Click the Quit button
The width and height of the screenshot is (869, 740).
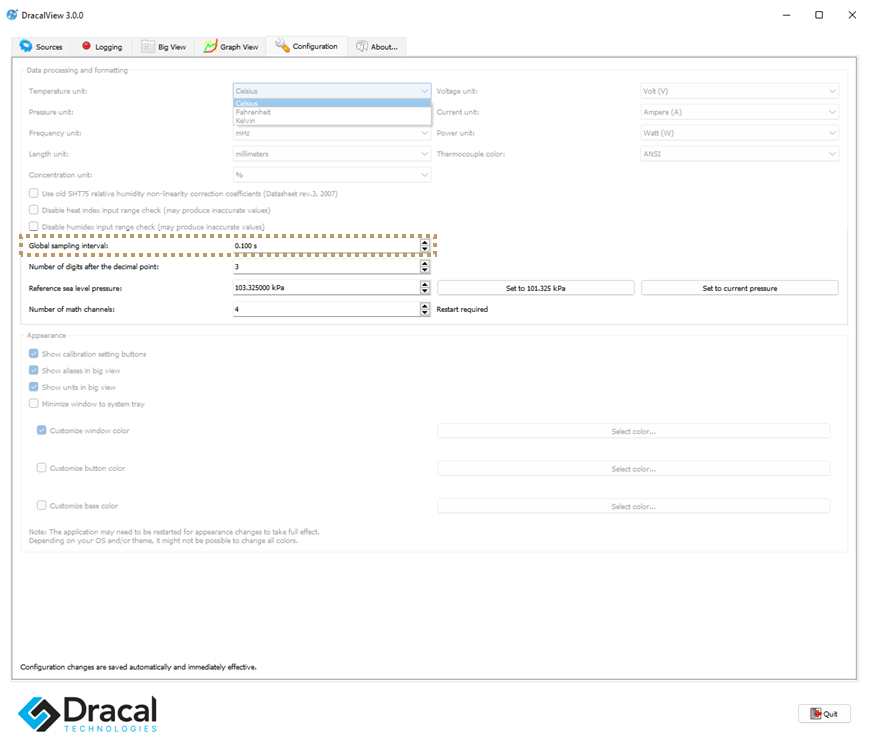click(x=824, y=714)
